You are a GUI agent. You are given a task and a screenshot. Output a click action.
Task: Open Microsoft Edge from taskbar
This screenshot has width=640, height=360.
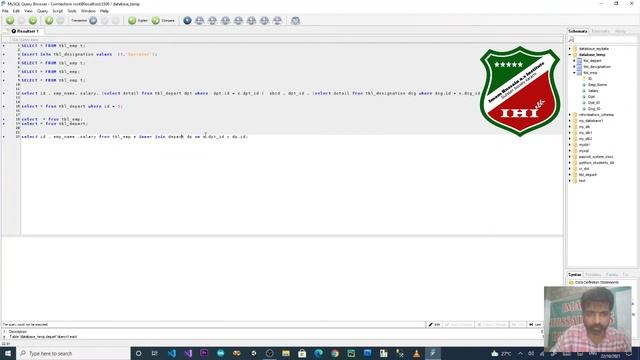pos(319,353)
